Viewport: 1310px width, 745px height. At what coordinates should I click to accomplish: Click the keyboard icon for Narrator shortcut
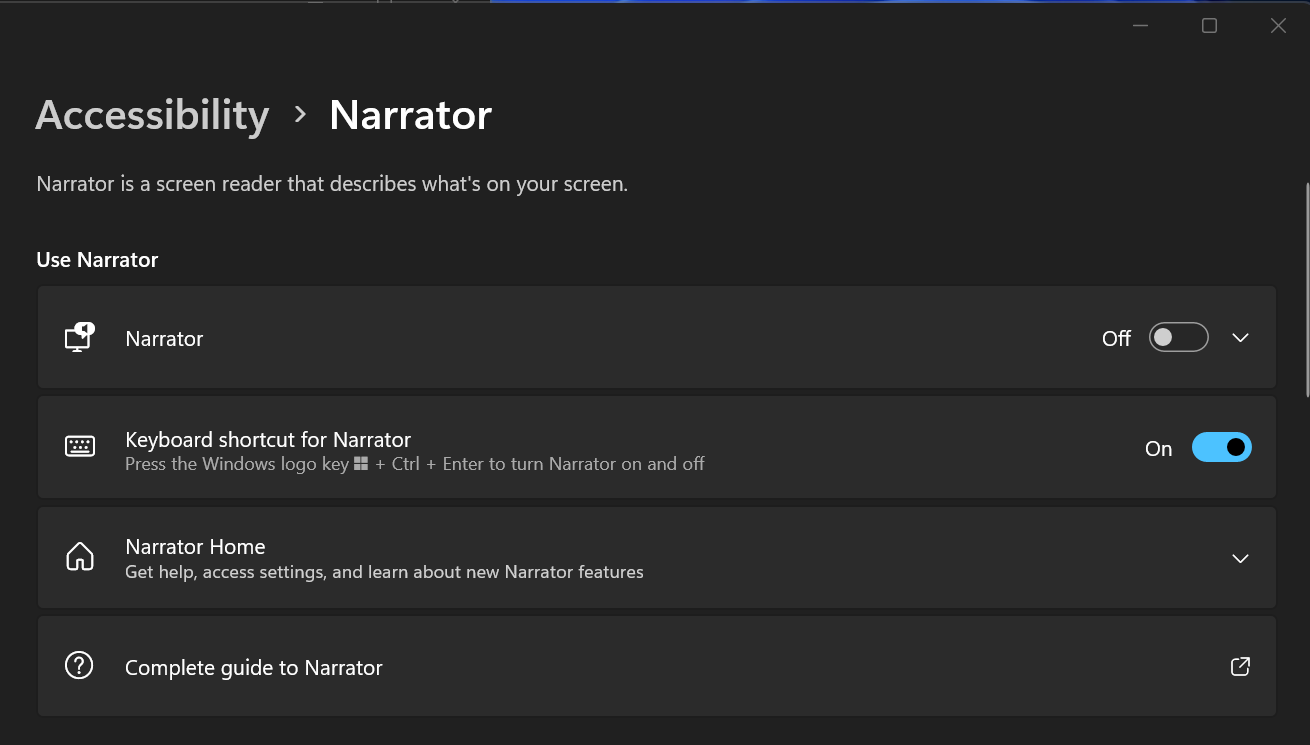79,447
